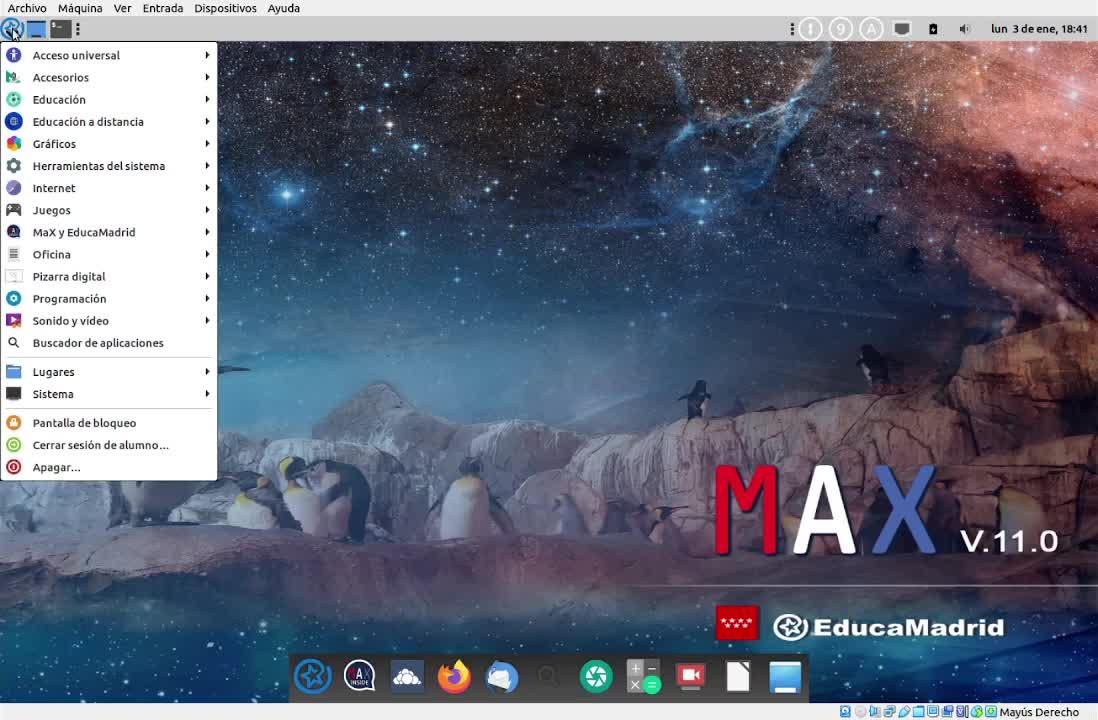Expand the Programación submenu

109,299
